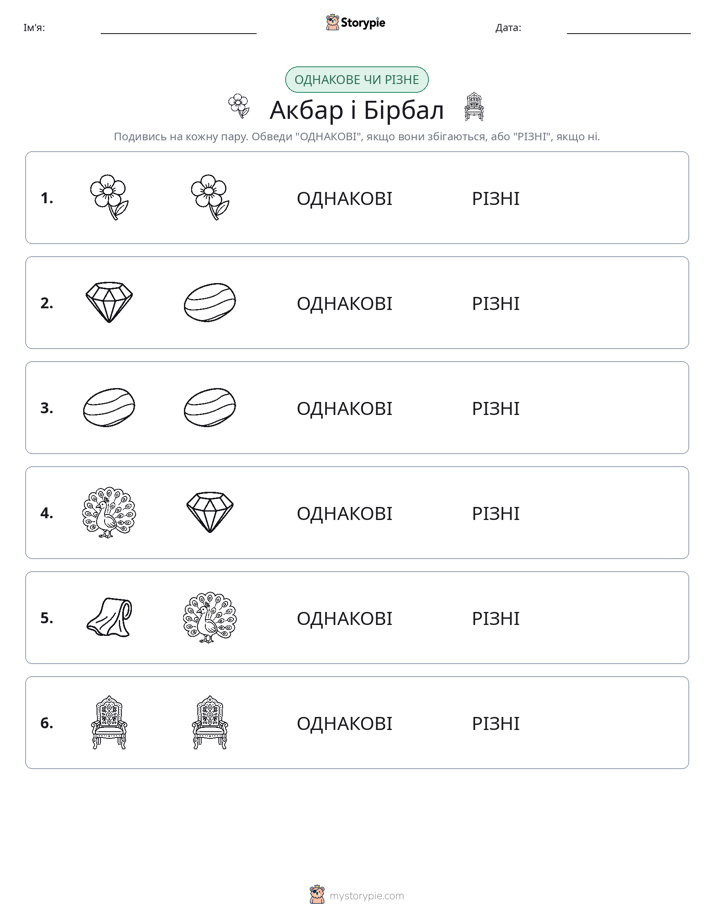714x924 pixels.
Task: Click the diamond gem in row 4
Action: pos(210,513)
